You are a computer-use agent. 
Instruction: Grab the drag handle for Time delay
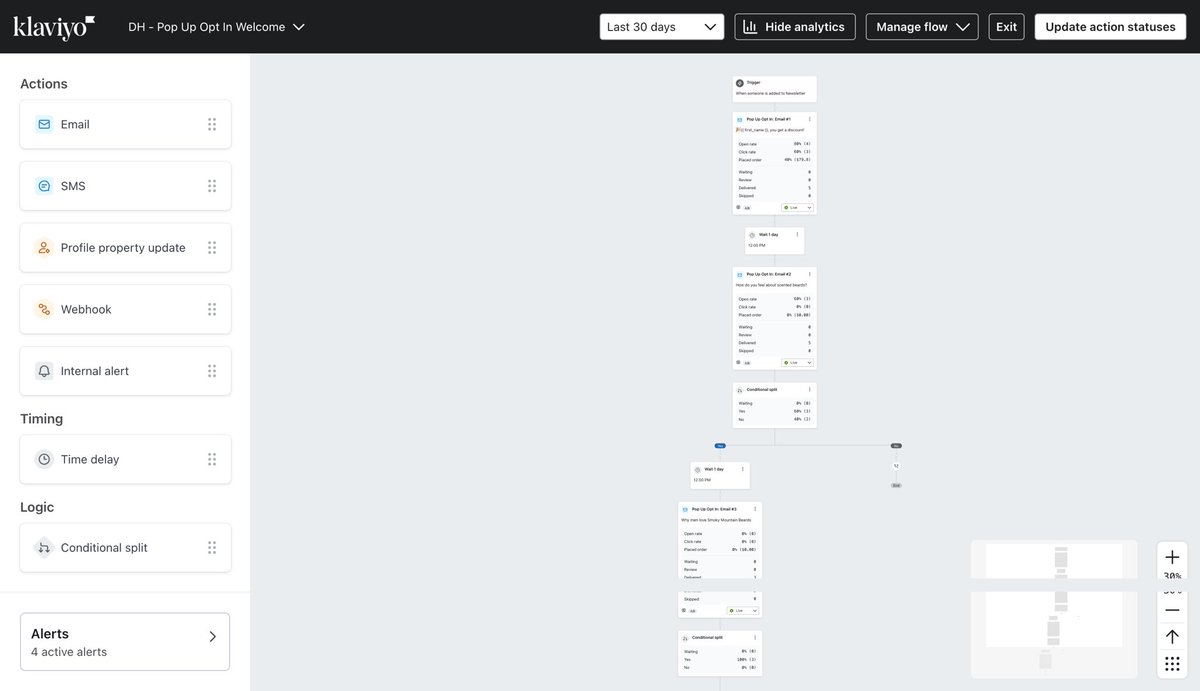coord(212,459)
